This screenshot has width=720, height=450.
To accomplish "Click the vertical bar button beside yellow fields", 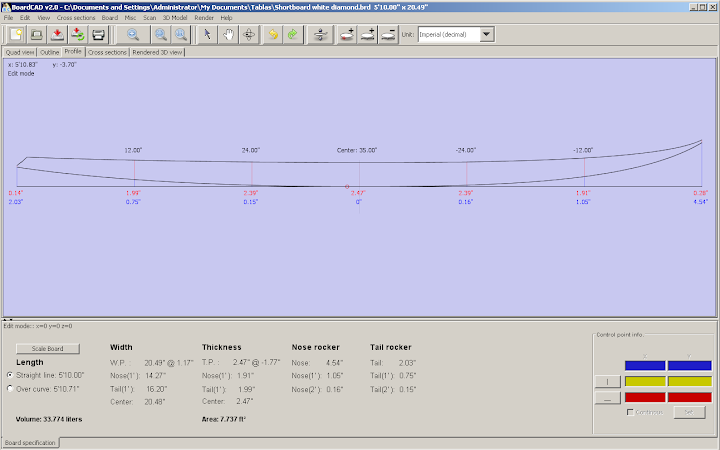I will click(x=608, y=382).
